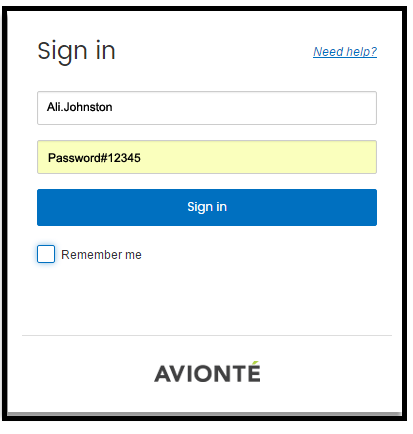Select the yellow highlighted password box
The image size is (413, 434).
point(207,157)
